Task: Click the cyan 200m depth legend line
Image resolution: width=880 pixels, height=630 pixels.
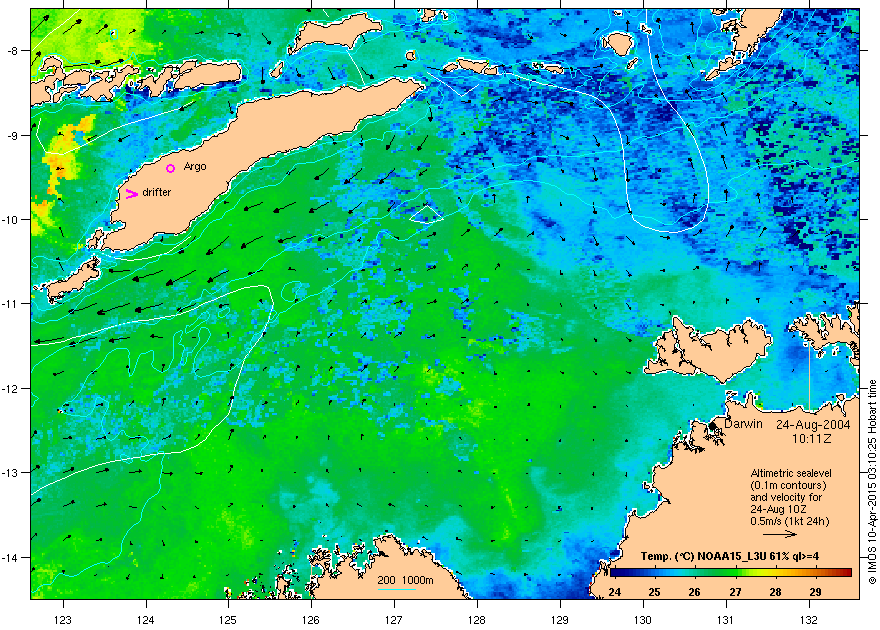Action: tap(396, 589)
